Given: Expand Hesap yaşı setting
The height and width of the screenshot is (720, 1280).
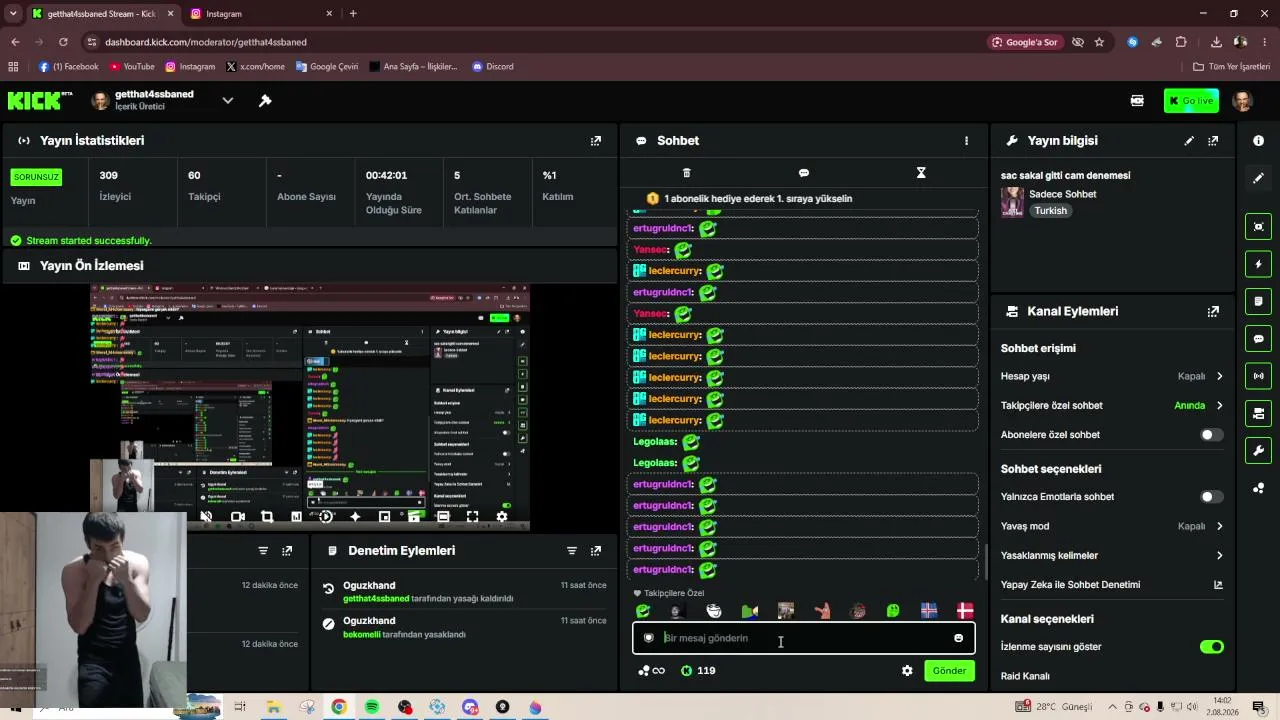Looking at the screenshot, I should pos(1112,377).
